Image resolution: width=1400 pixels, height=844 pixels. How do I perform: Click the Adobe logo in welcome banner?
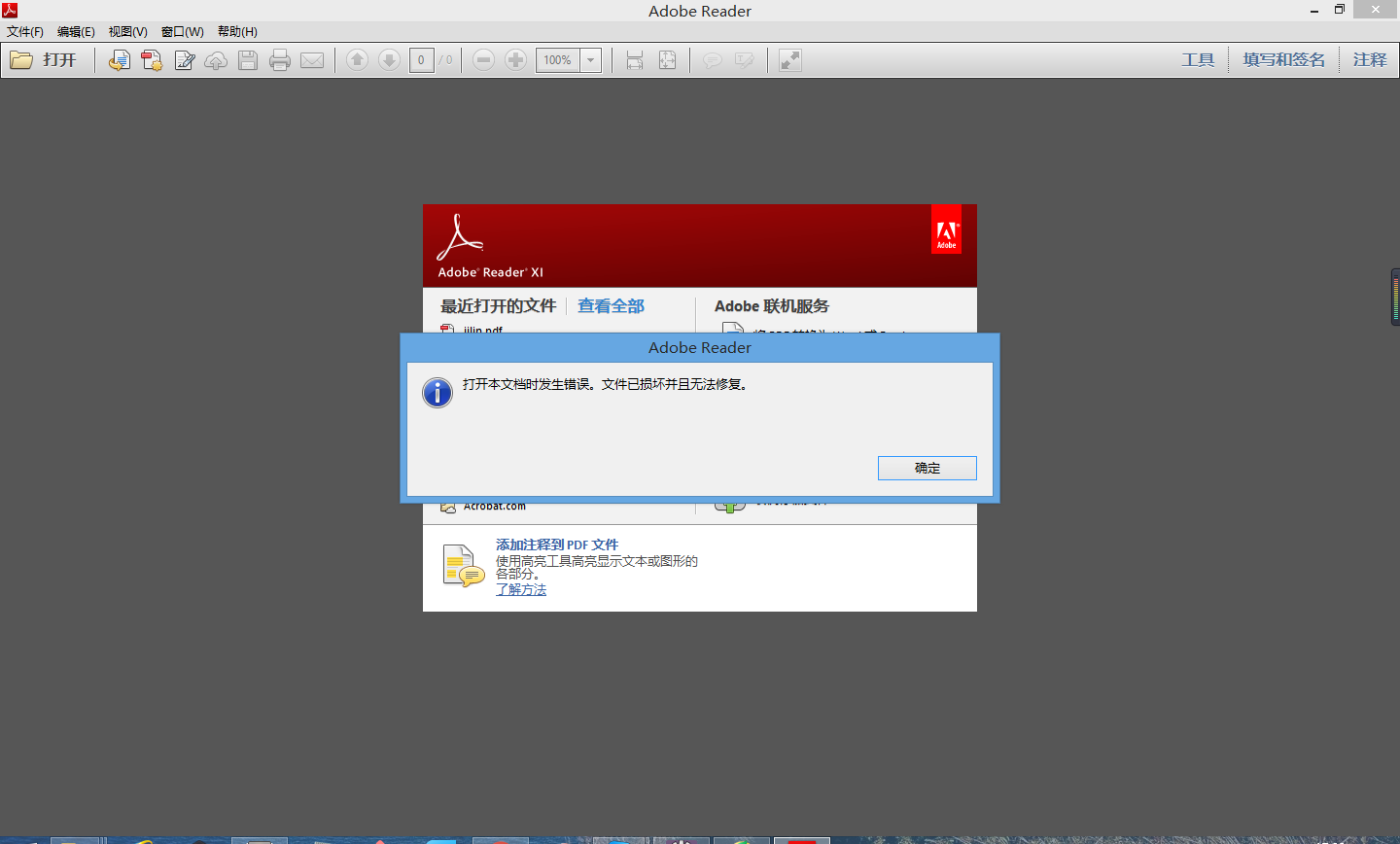[947, 229]
